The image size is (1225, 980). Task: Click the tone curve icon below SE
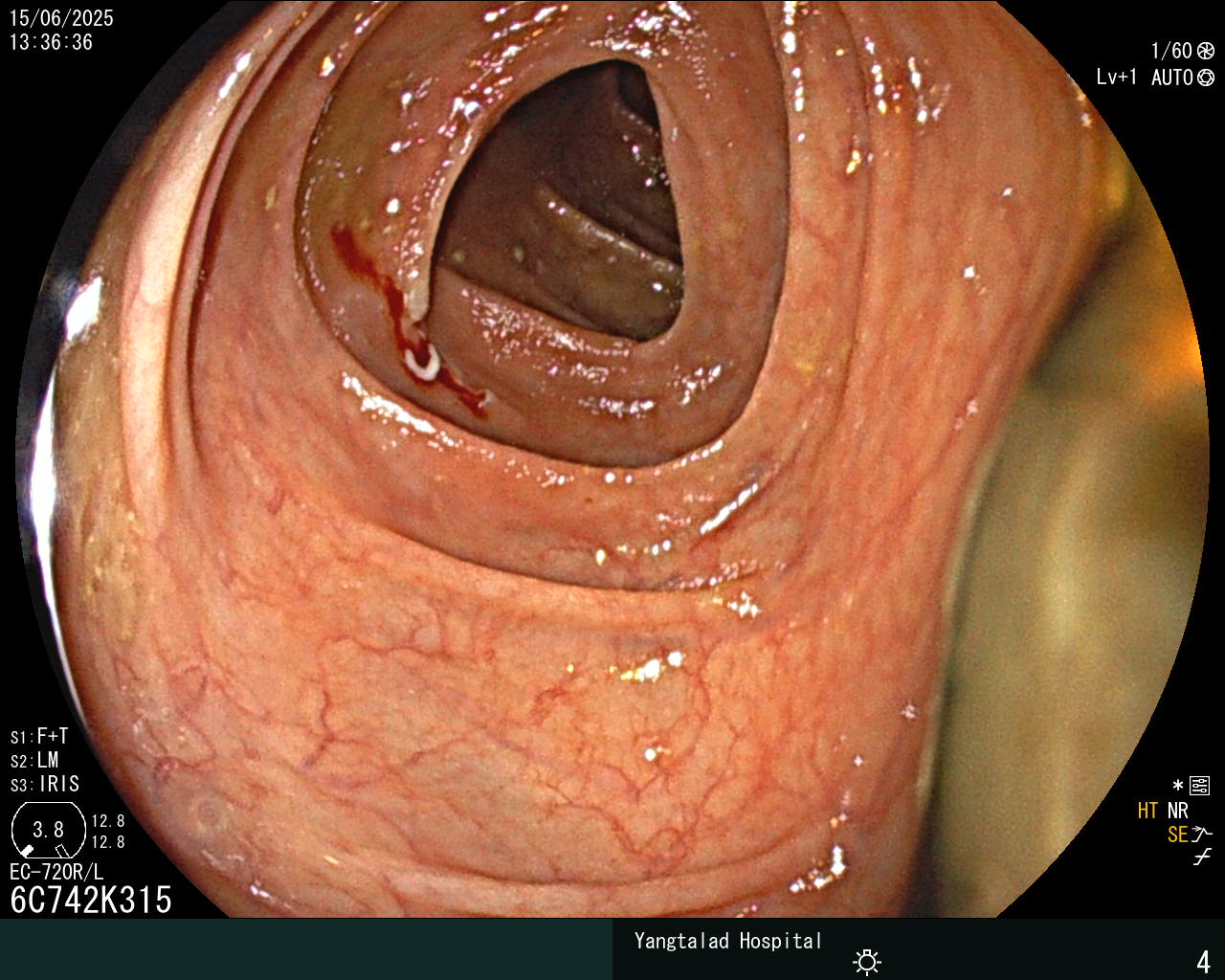coord(1202,857)
